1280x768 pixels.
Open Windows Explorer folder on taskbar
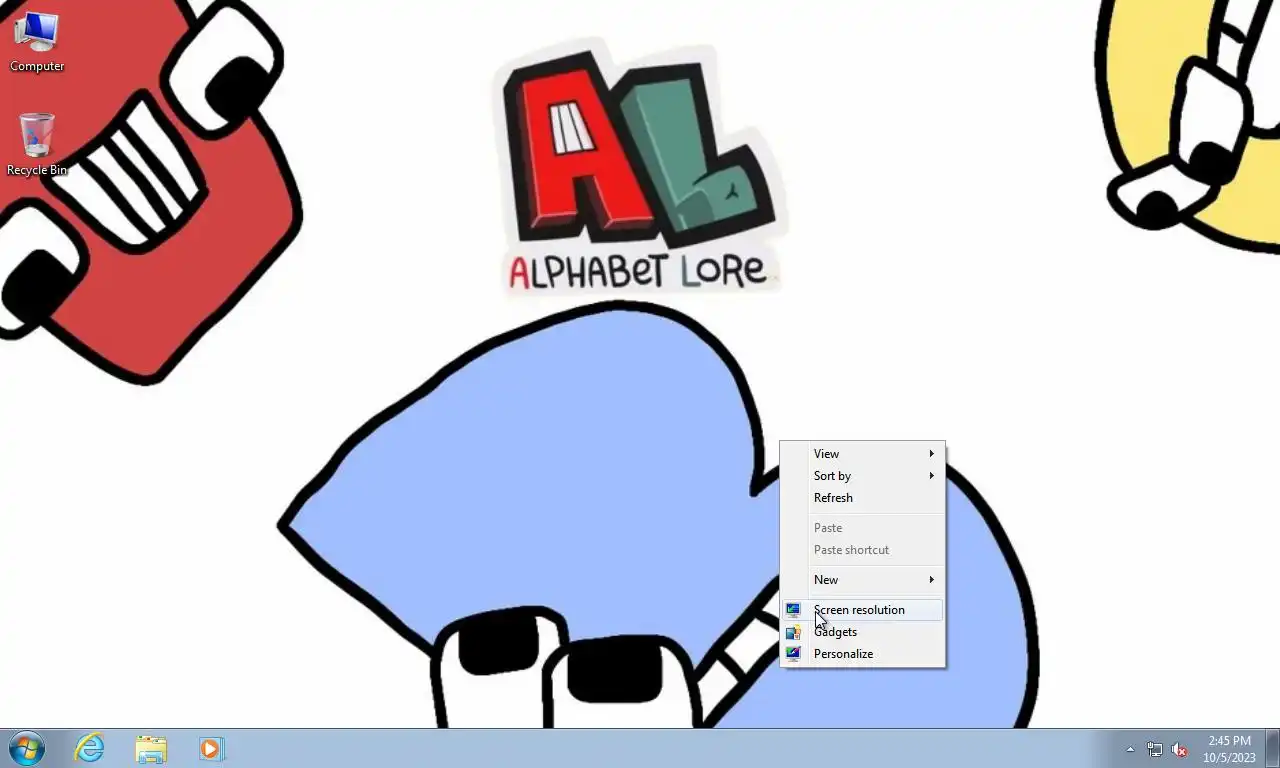pos(151,748)
